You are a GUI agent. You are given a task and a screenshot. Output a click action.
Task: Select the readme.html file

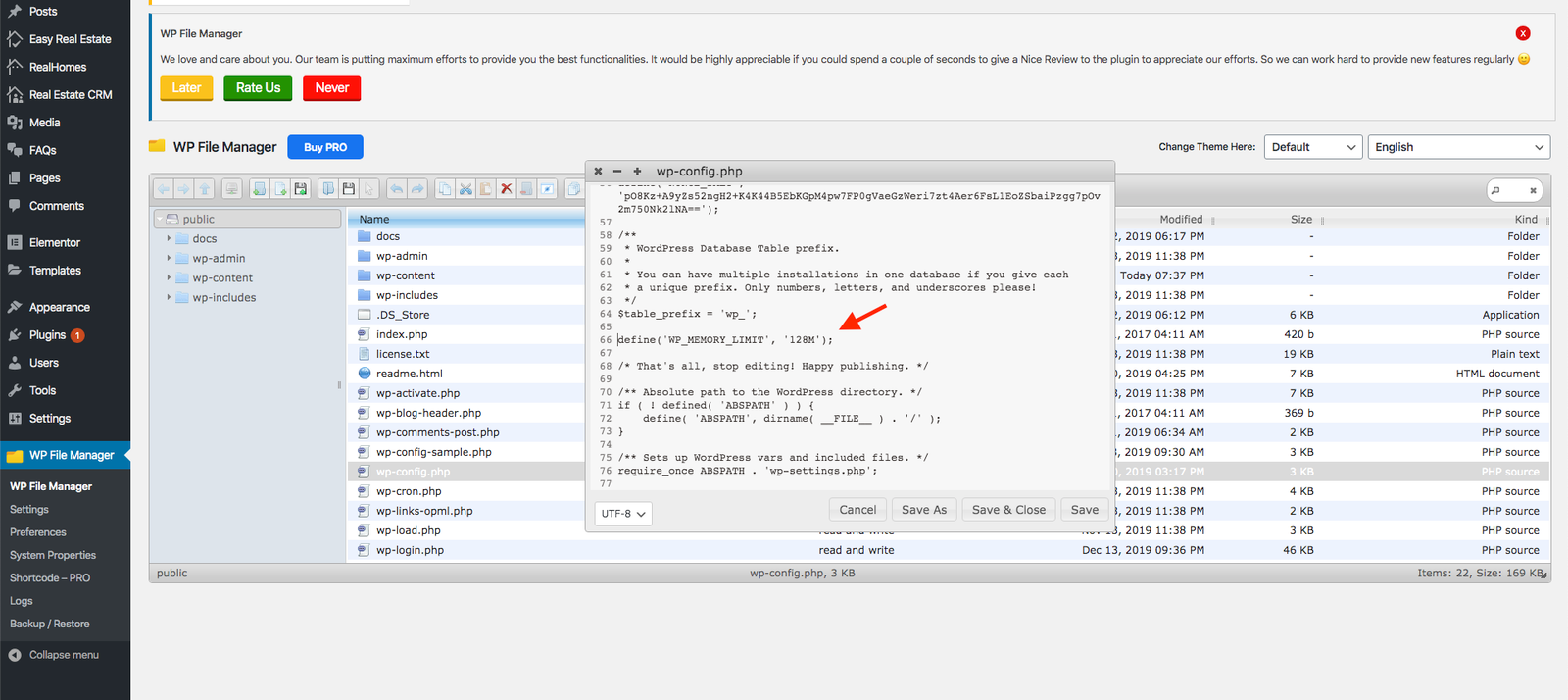tap(410, 374)
